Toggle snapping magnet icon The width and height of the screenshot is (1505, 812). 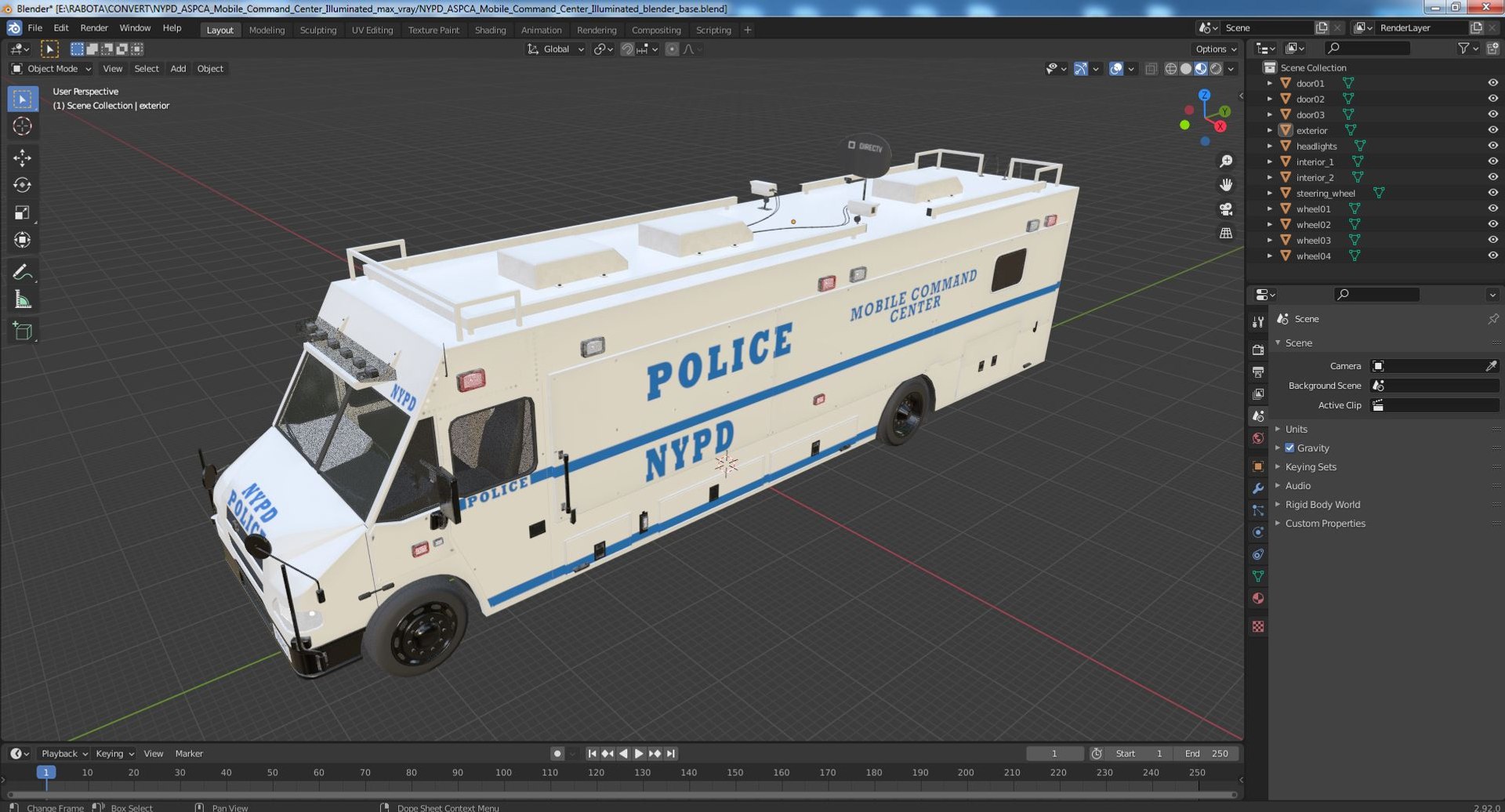(627, 49)
